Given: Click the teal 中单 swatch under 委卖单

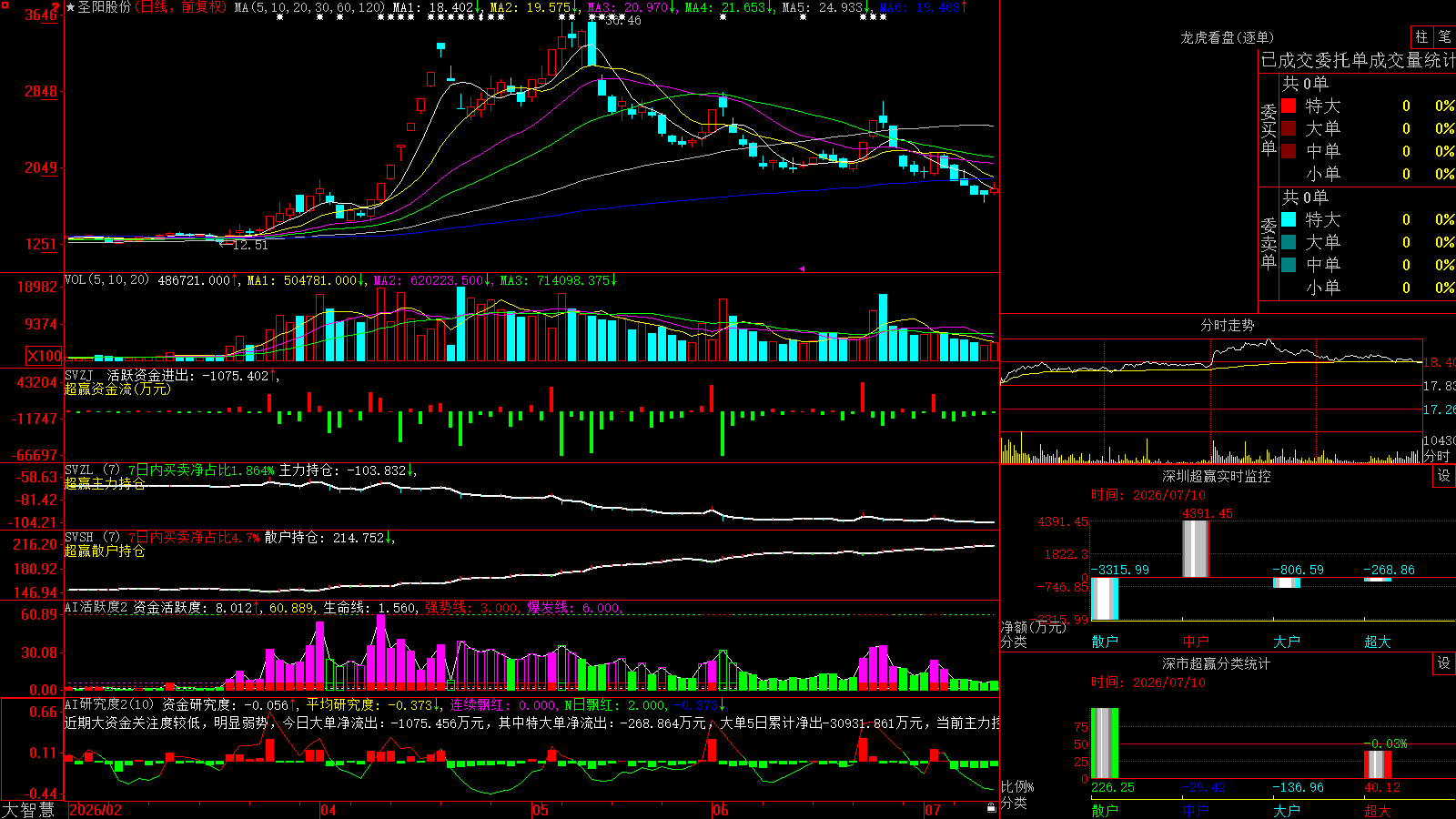Looking at the screenshot, I should coord(1289,264).
